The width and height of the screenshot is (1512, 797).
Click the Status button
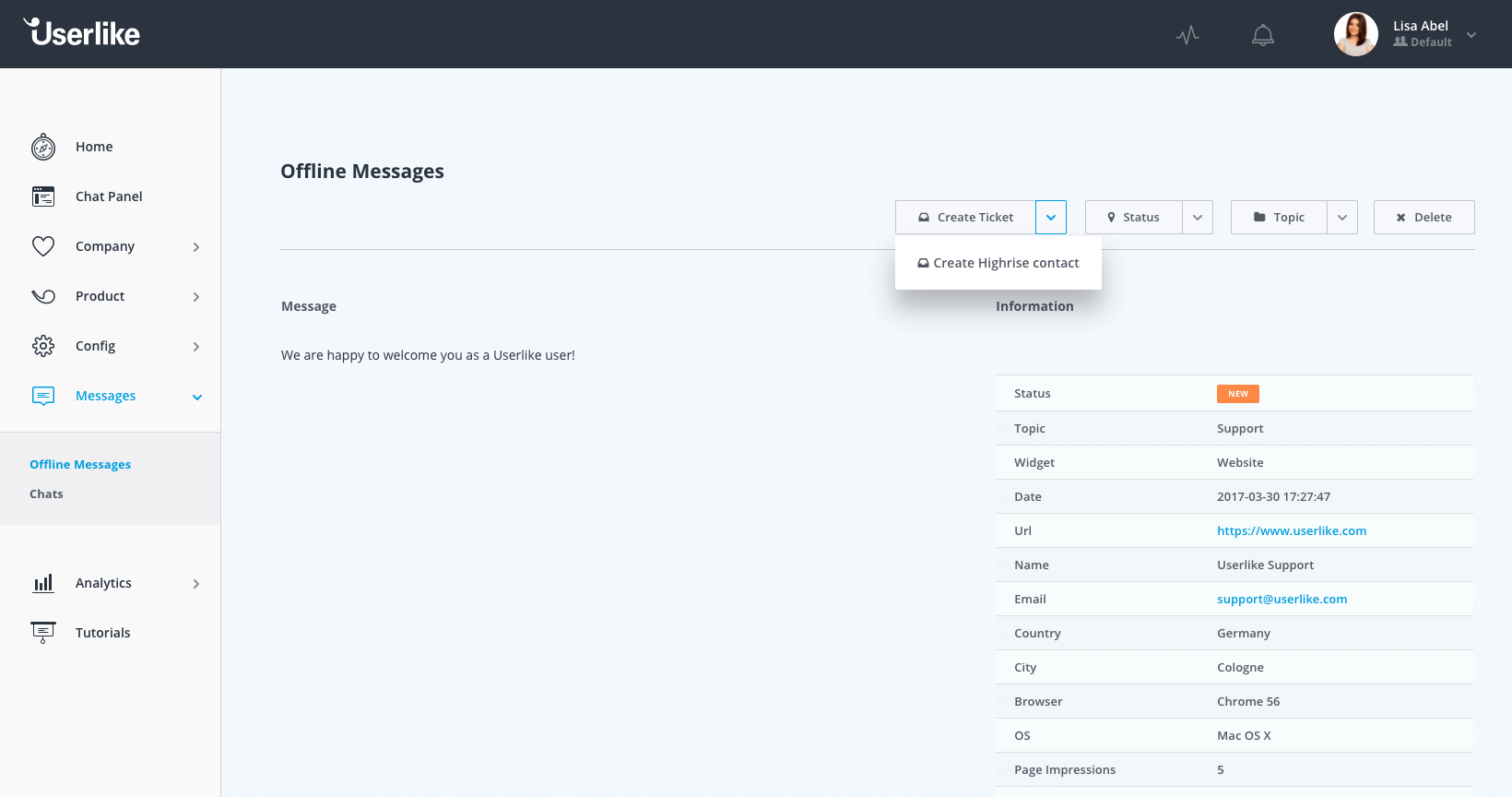[1133, 217]
